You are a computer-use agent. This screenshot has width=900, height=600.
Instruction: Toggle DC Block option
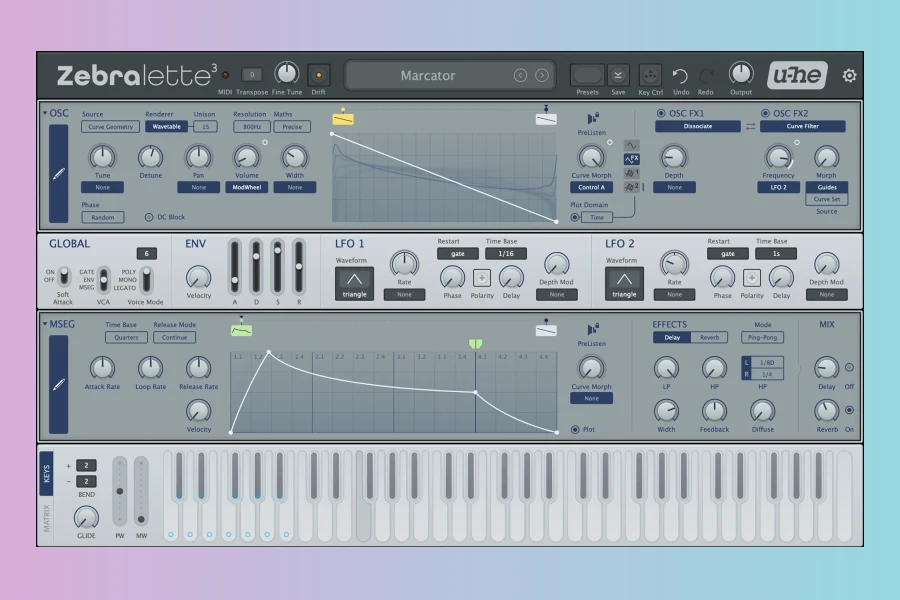coord(150,217)
